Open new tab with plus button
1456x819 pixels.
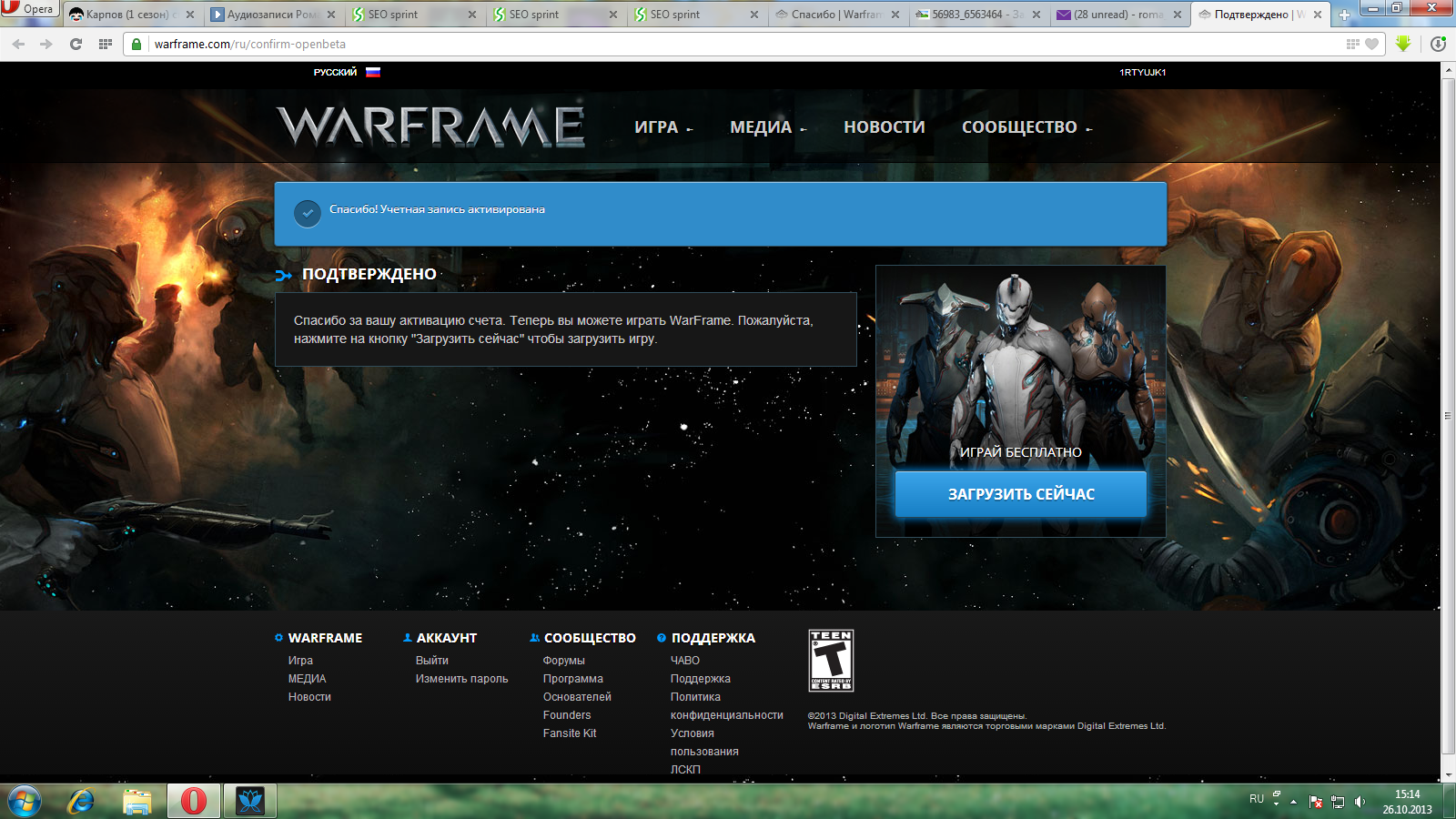[1344, 15]
